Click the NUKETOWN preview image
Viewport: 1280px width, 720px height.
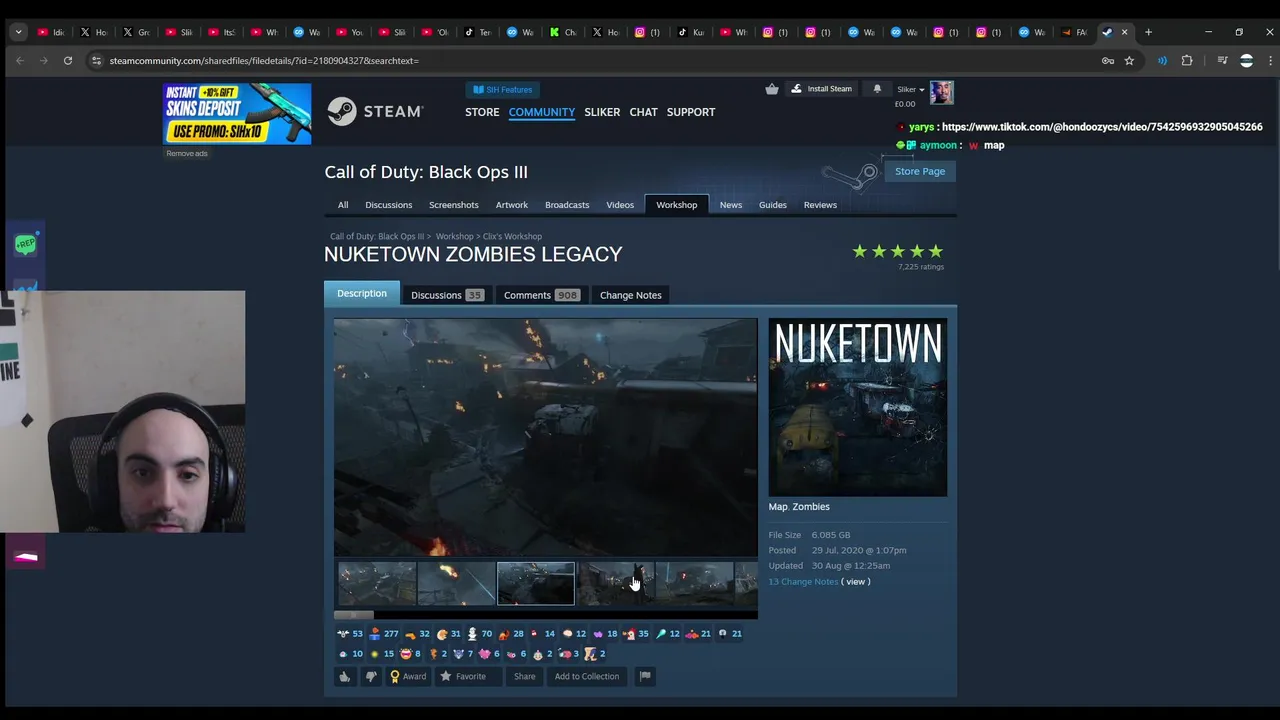(x=858, y=407)
